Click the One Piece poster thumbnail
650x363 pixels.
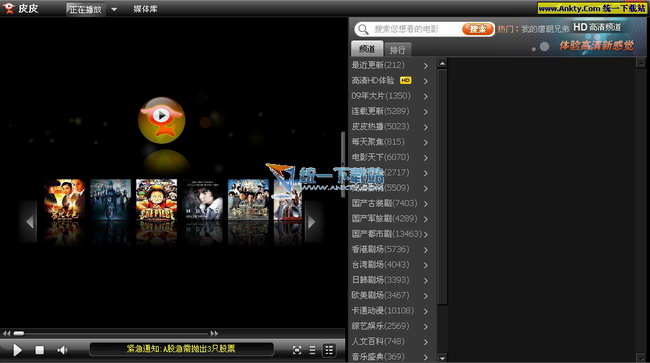click(x=156, y=200)
